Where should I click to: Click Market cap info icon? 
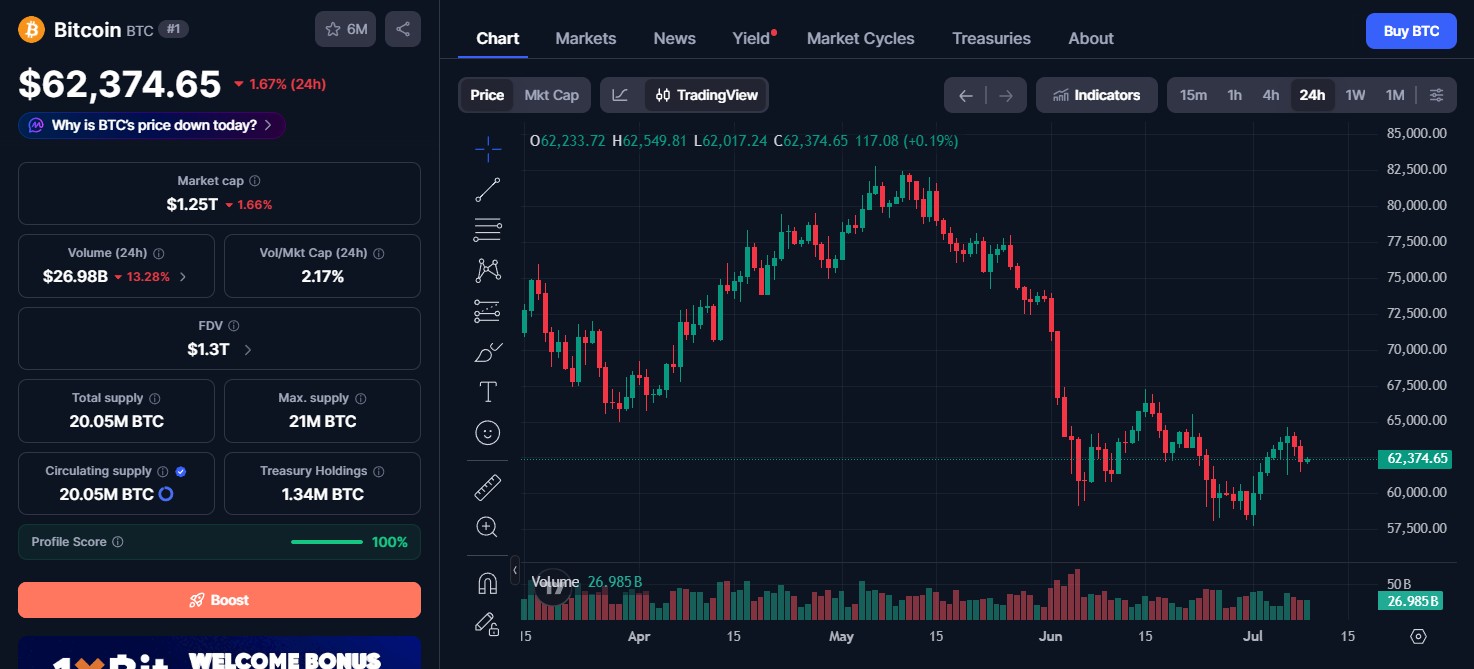point(255,181)
